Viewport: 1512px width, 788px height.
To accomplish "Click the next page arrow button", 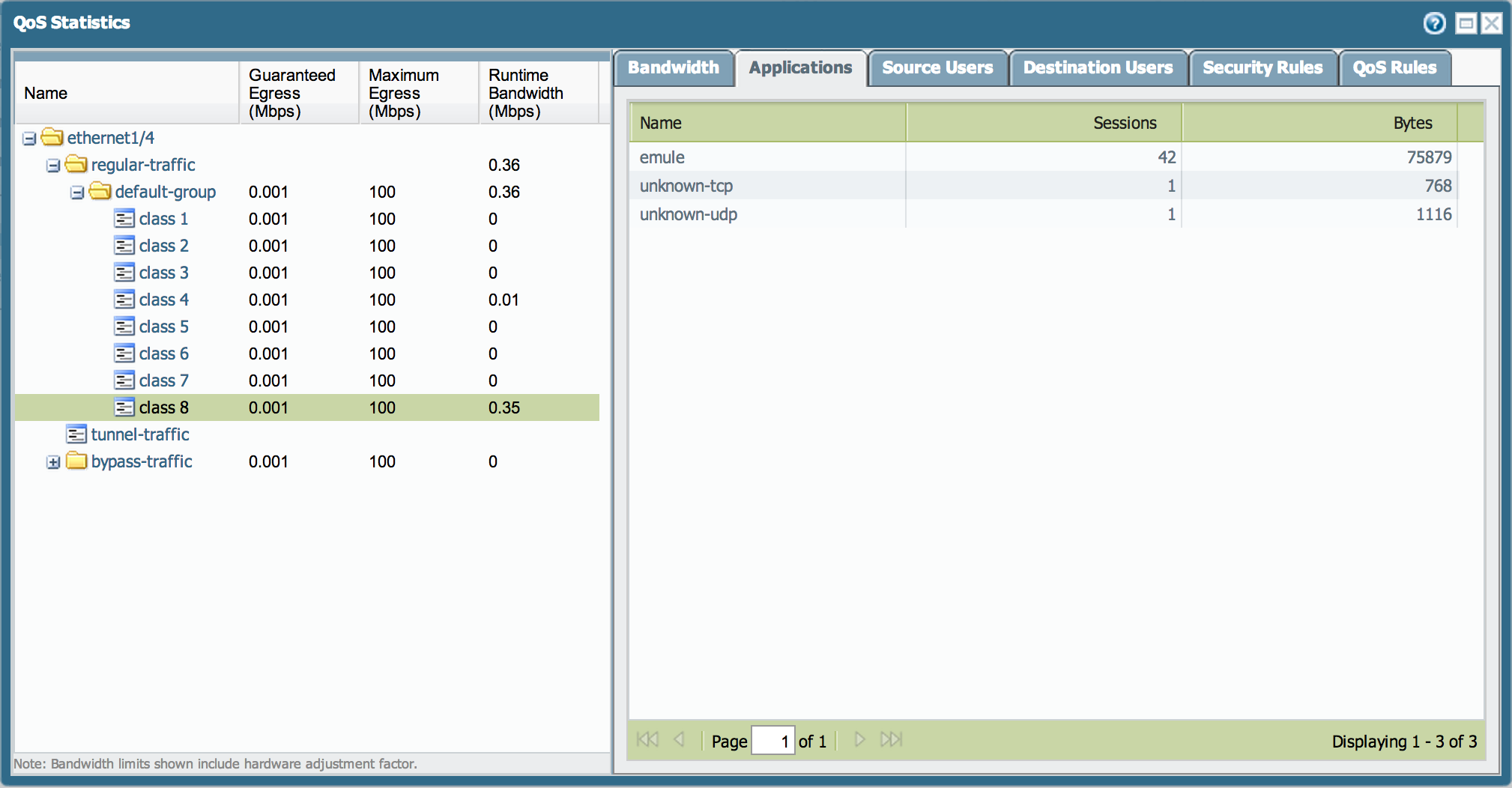I will coord(859,740).
